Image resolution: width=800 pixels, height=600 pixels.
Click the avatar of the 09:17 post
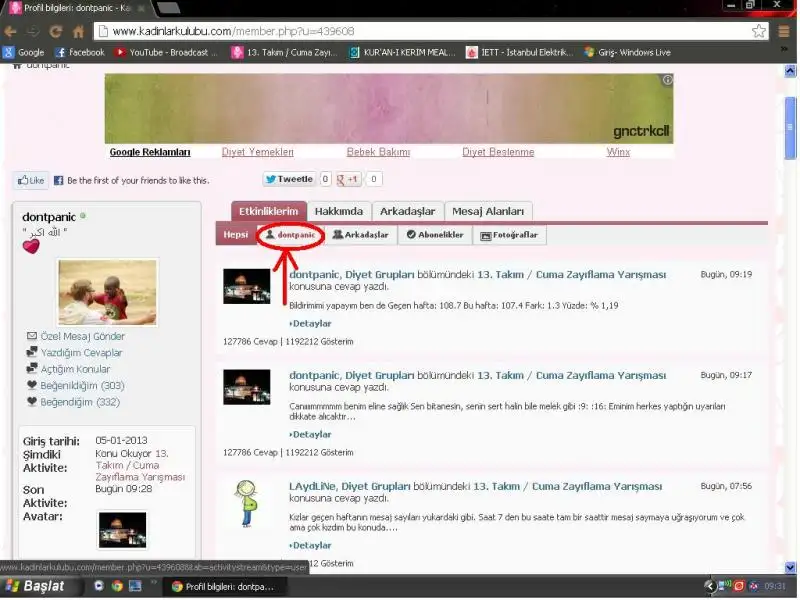[x=247, y=387]
